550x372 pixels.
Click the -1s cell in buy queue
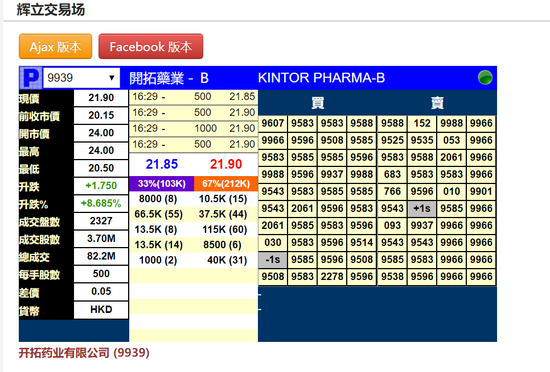click(x=273, y=259)
